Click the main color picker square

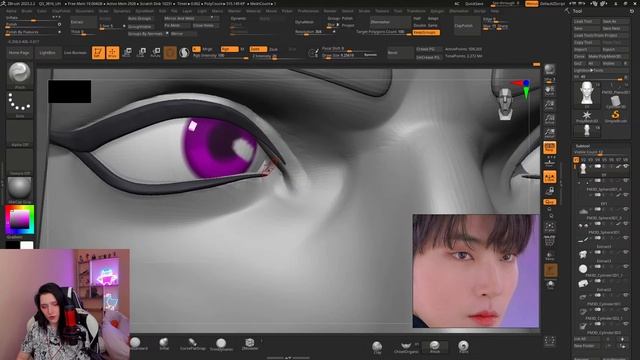pyautogui.click(x=19, y=220)
